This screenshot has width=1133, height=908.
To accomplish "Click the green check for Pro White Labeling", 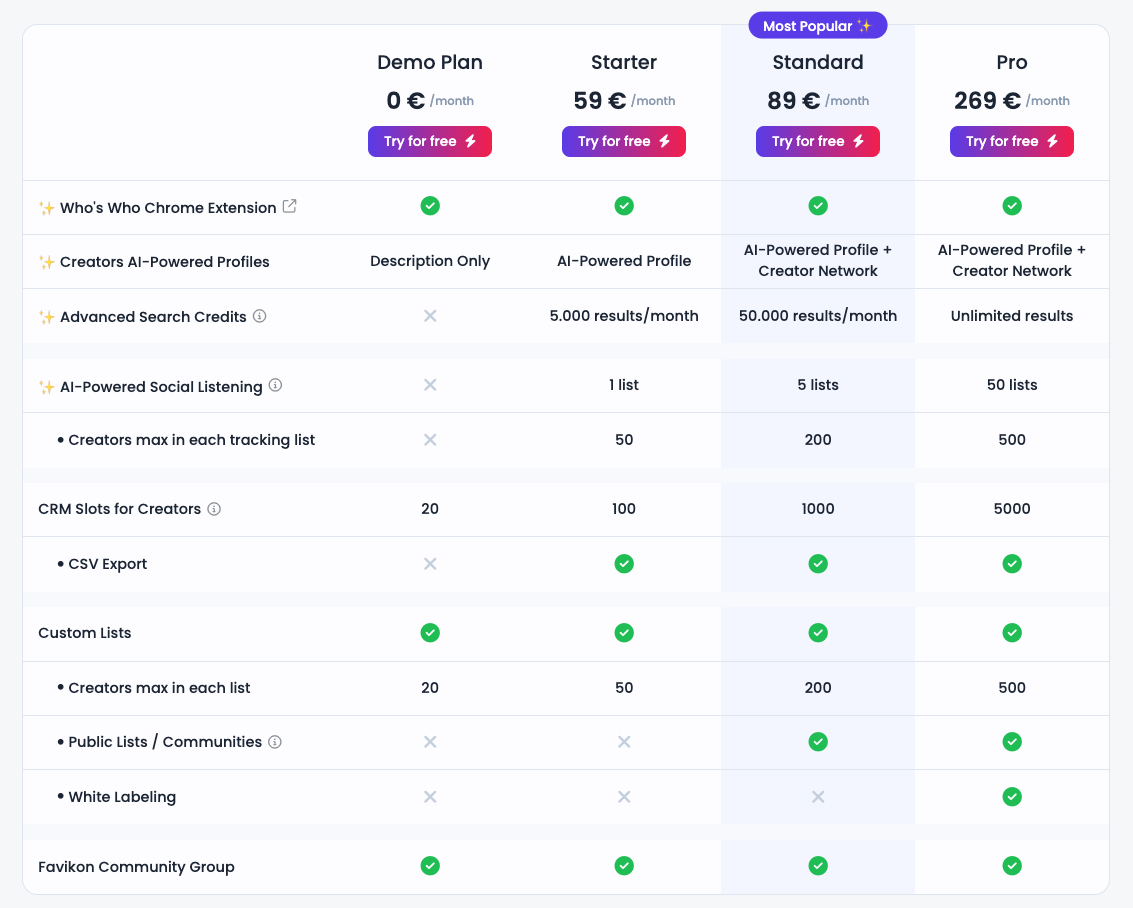I will click(x=1011, y=797).
